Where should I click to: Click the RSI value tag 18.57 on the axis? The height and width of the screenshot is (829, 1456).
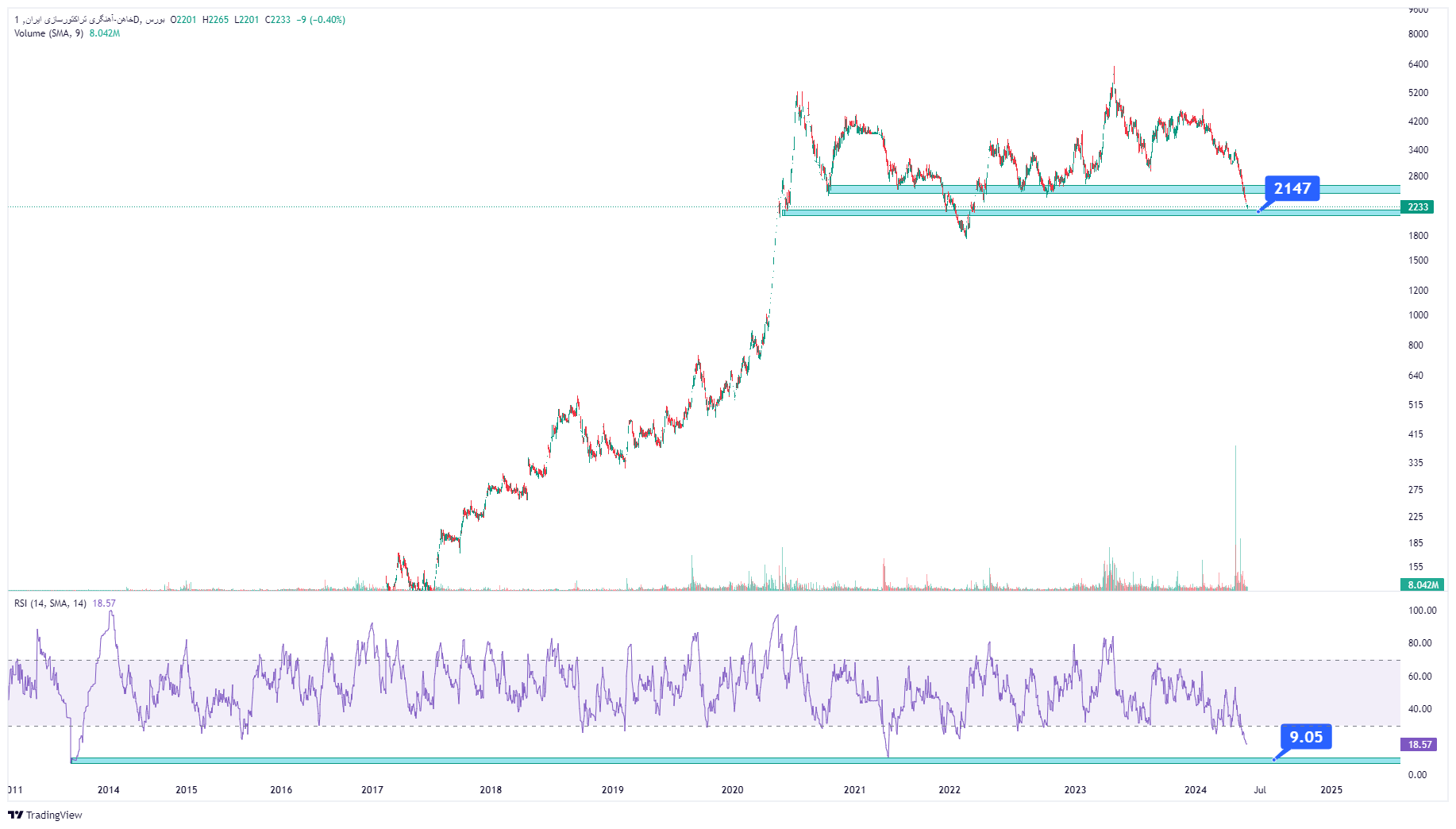click(x=1419, y=745)
